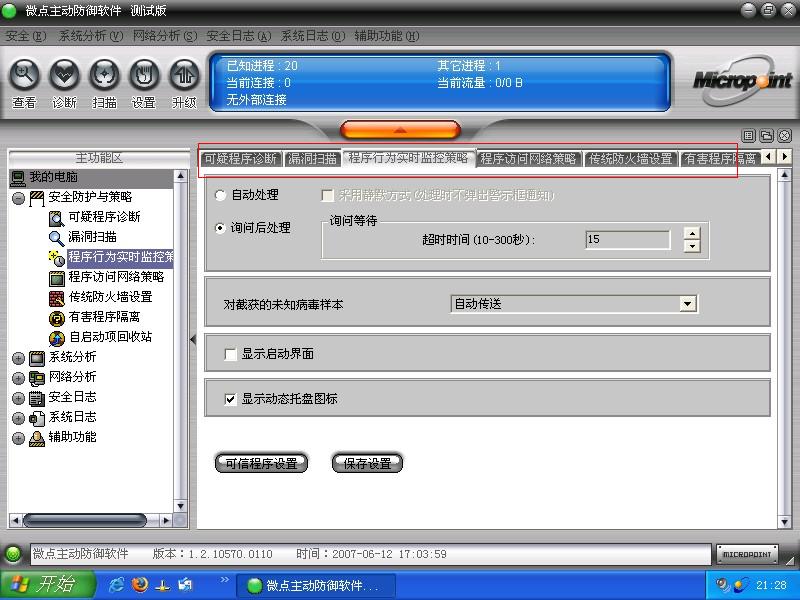Expand the 安全日志 tree node

tap(18, 398)
